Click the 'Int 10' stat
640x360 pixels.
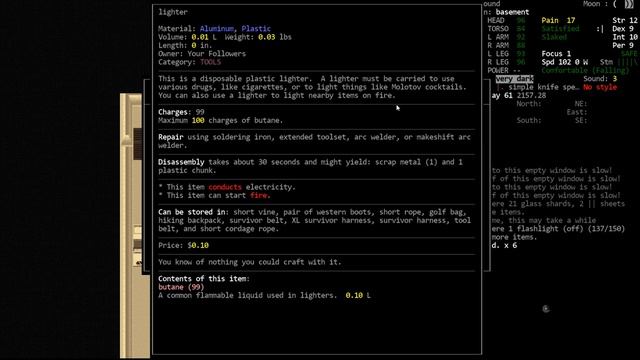click(624, 37)
